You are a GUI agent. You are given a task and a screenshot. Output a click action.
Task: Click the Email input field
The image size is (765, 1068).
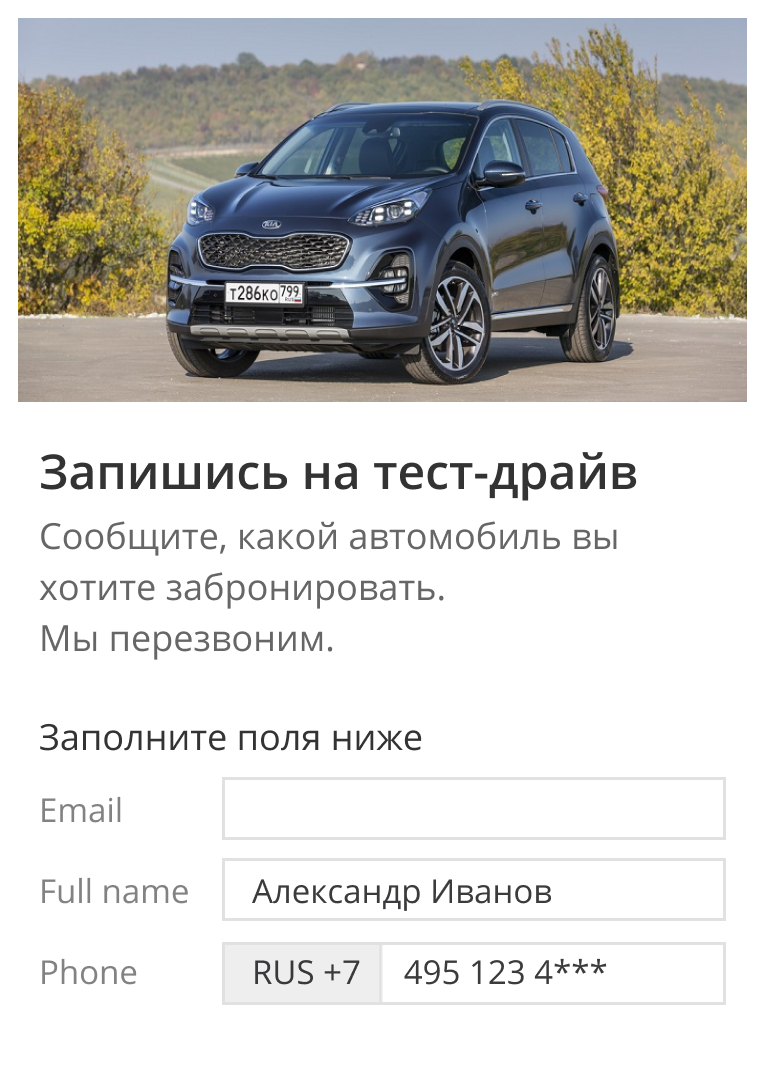click(473, 808)
